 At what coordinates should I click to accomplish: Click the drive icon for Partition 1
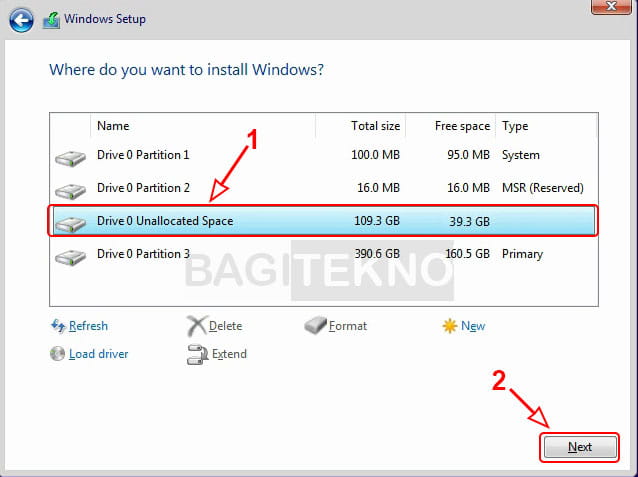(70, 159)
